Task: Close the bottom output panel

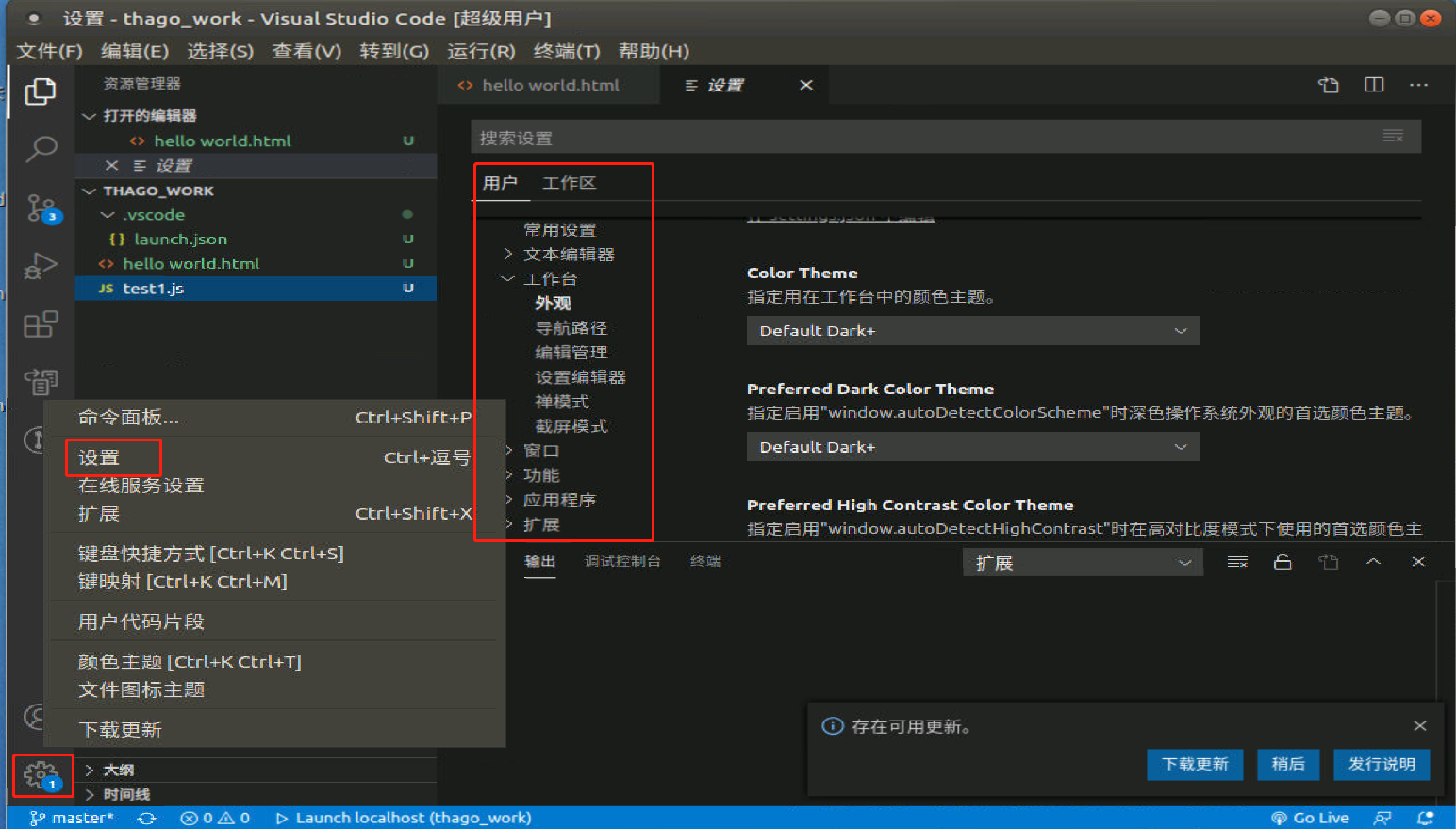Action: (1418, 561)
